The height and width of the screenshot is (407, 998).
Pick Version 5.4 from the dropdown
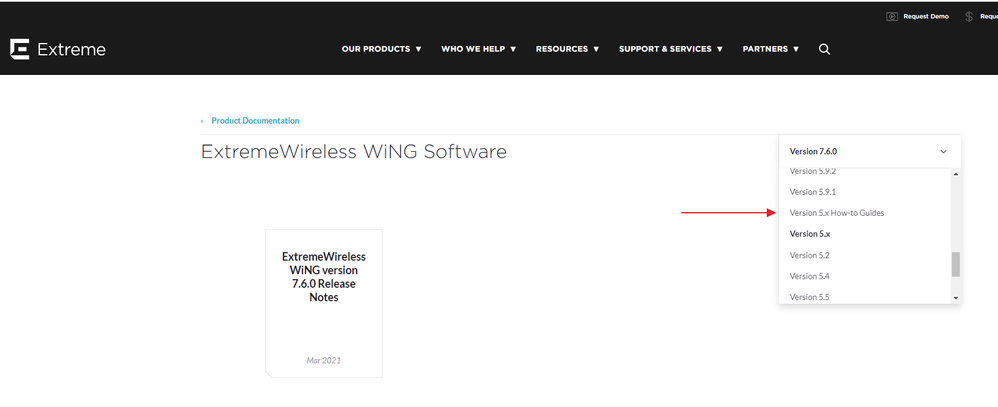(809, 276)
